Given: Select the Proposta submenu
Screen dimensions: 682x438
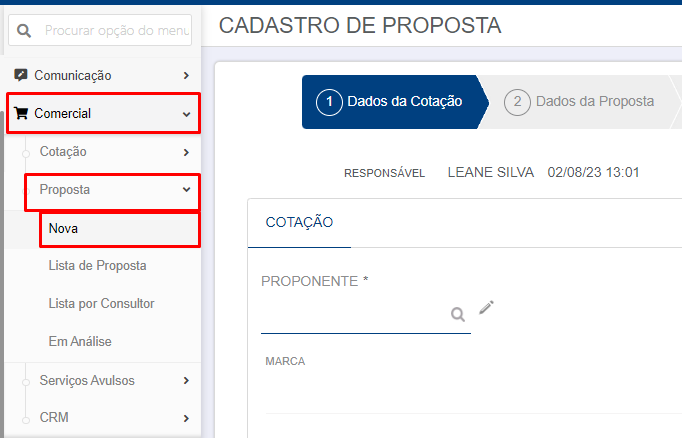Looking at the screenshot, I should point(112,192).
